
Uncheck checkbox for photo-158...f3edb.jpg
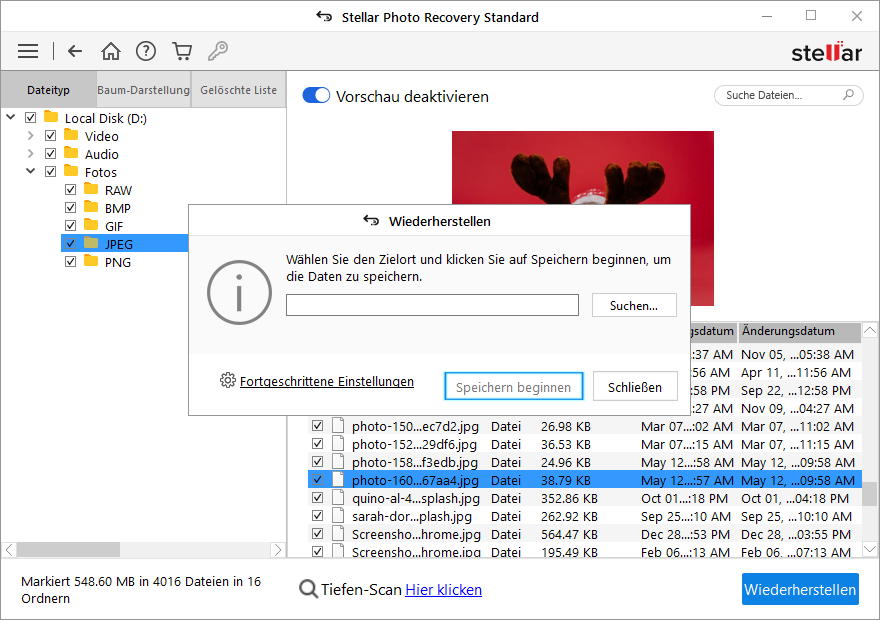click(318, 462)
